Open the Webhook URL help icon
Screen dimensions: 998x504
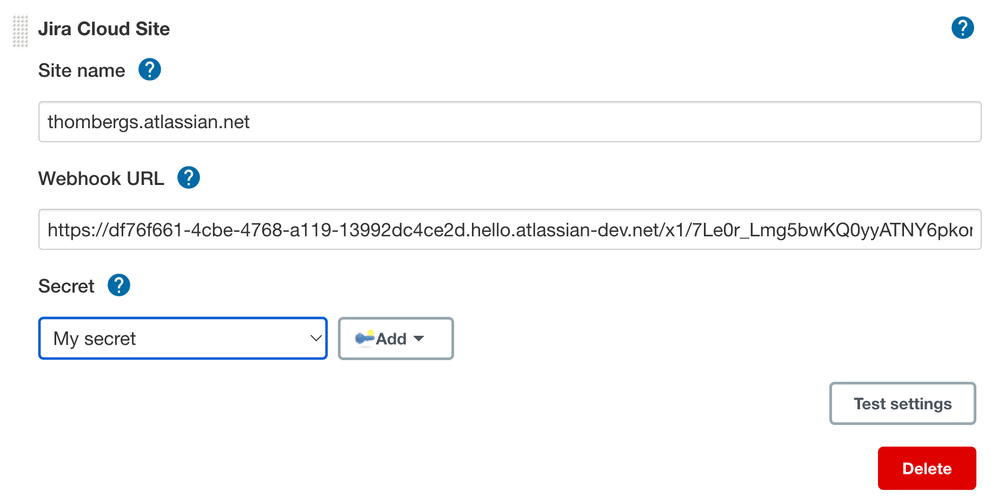[x=188, y=178]
